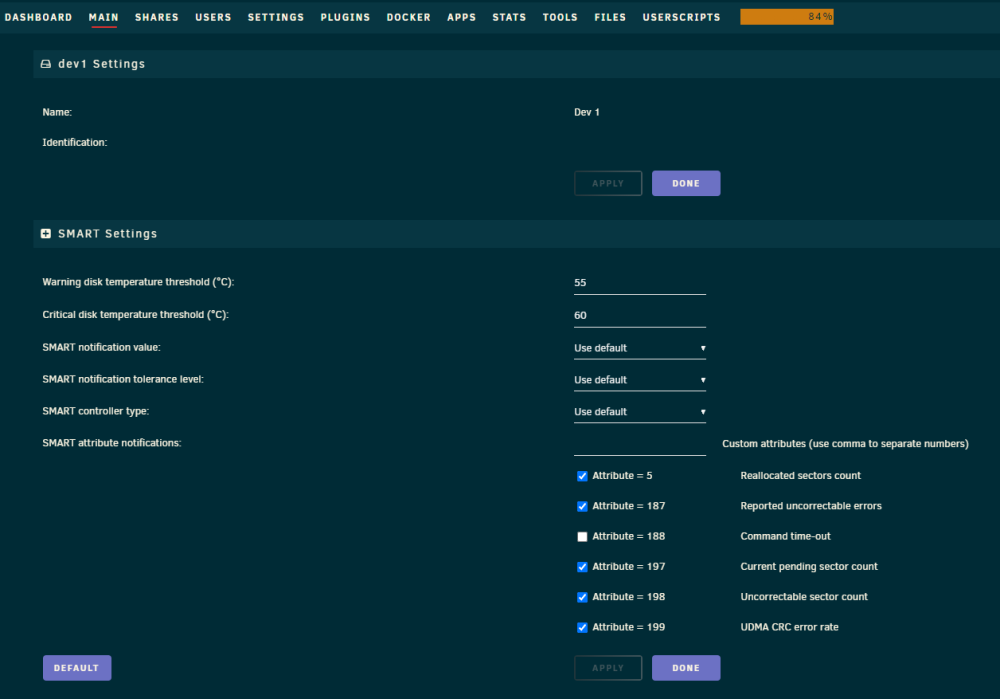
Task: Focus the warning disk temperature threshold field
Action: [640, 283]
